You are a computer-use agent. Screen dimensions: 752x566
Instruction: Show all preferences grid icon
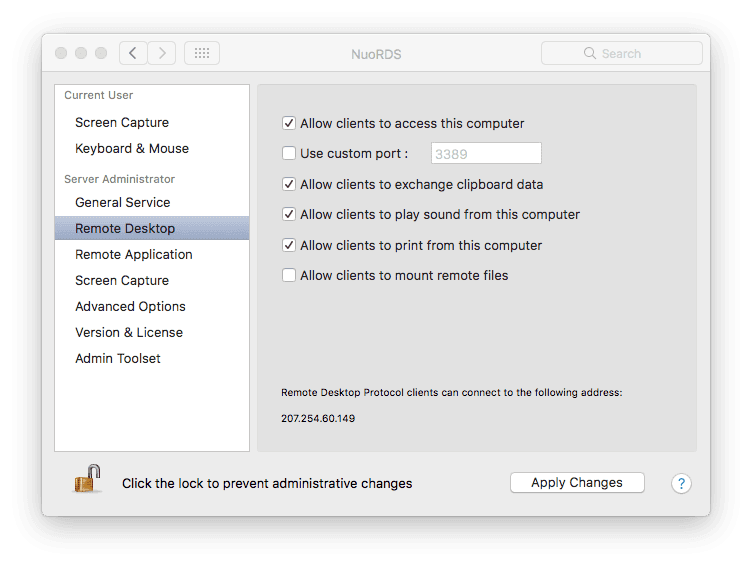point(202,53)
